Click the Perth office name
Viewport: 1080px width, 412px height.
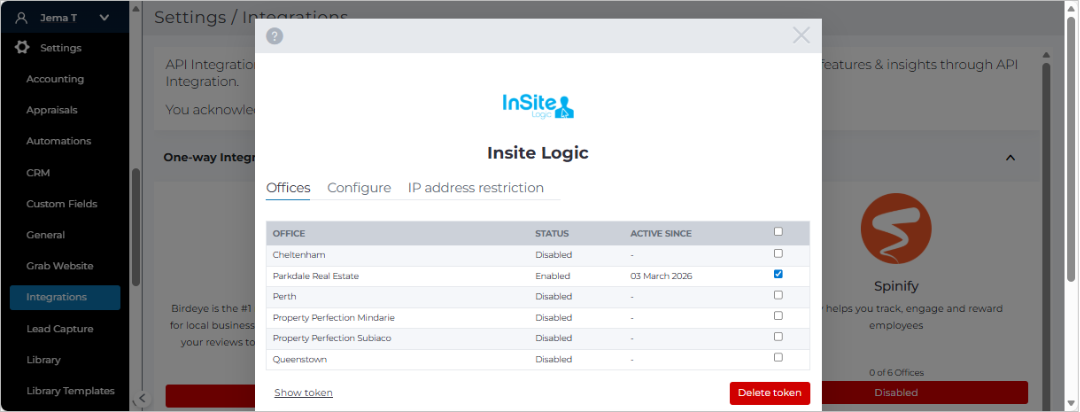284,296
